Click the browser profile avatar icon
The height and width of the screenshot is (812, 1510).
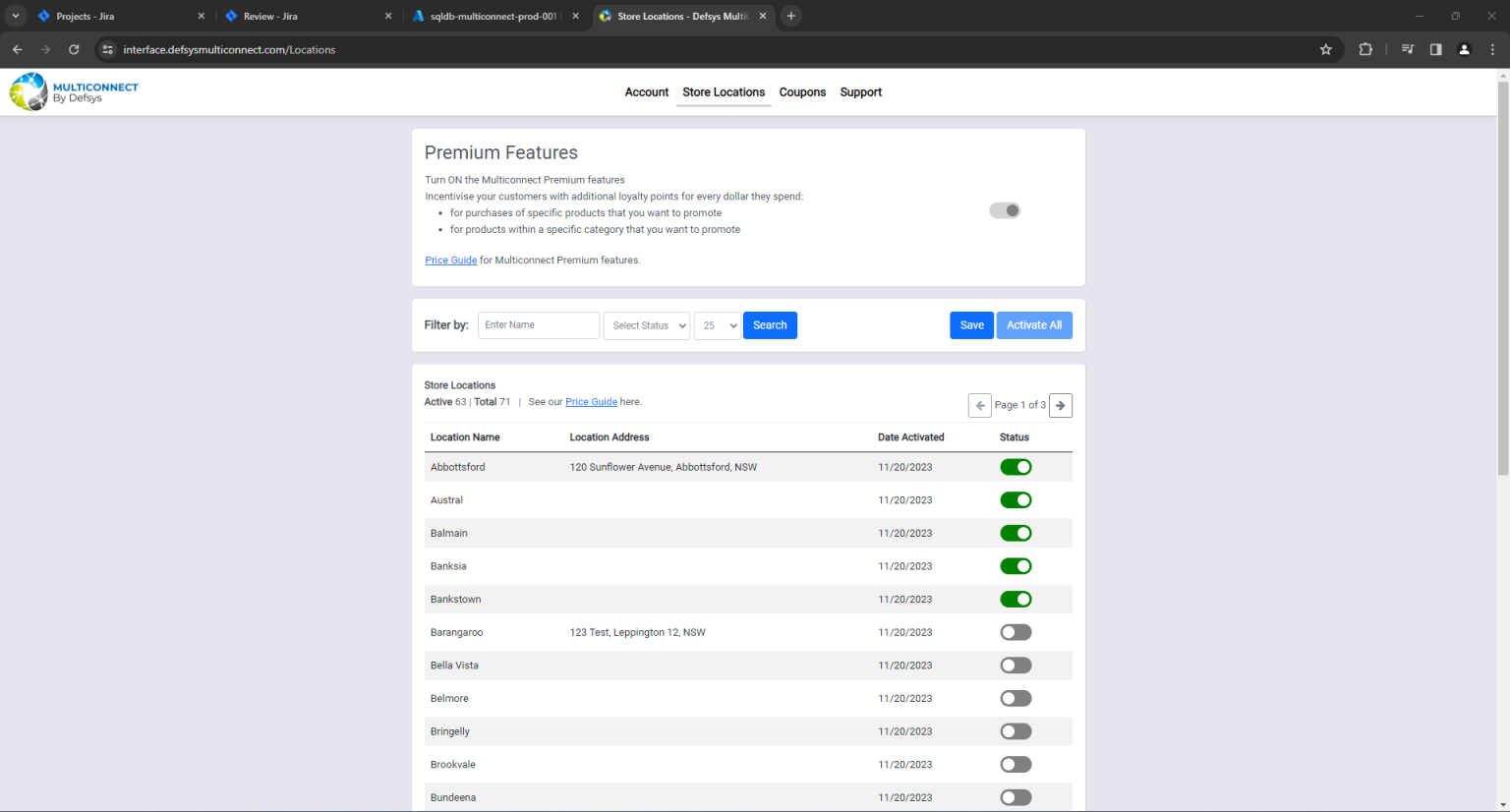point(1464,48)
